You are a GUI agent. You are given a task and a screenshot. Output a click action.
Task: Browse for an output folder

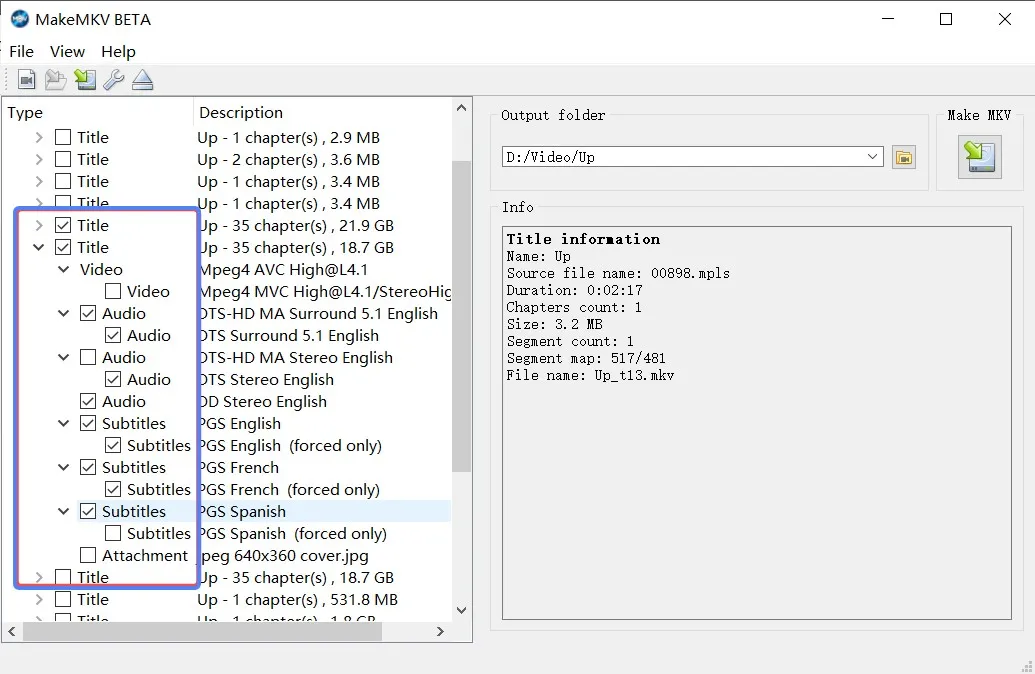903,157
